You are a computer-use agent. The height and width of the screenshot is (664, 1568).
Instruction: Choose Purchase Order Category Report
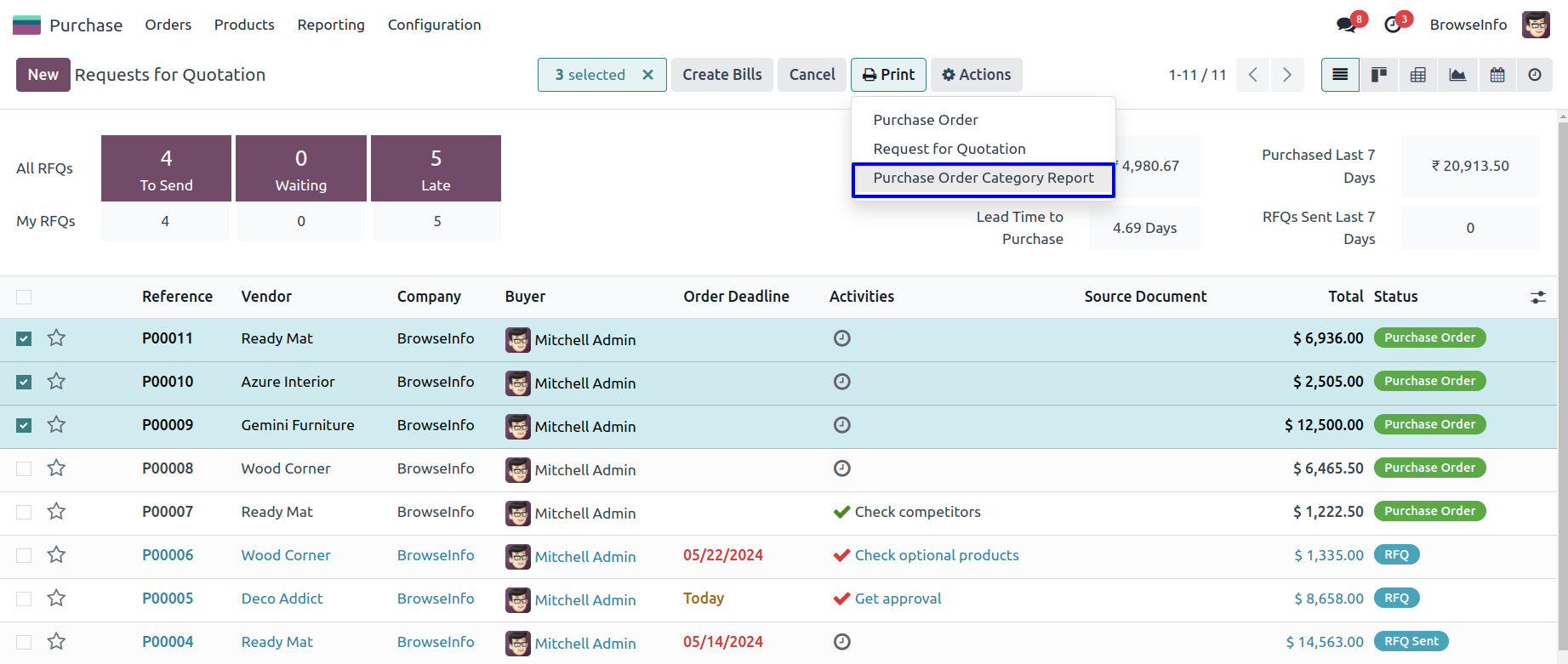(x=983, y=179)
